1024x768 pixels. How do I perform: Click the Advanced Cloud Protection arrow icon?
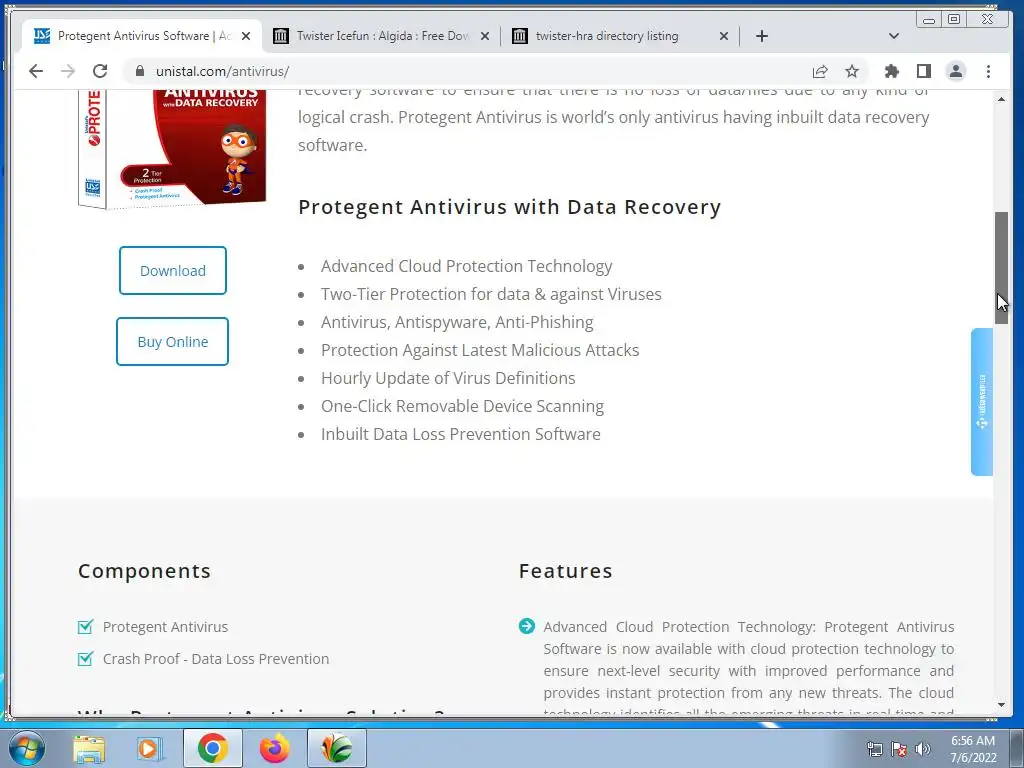(526, 626)
